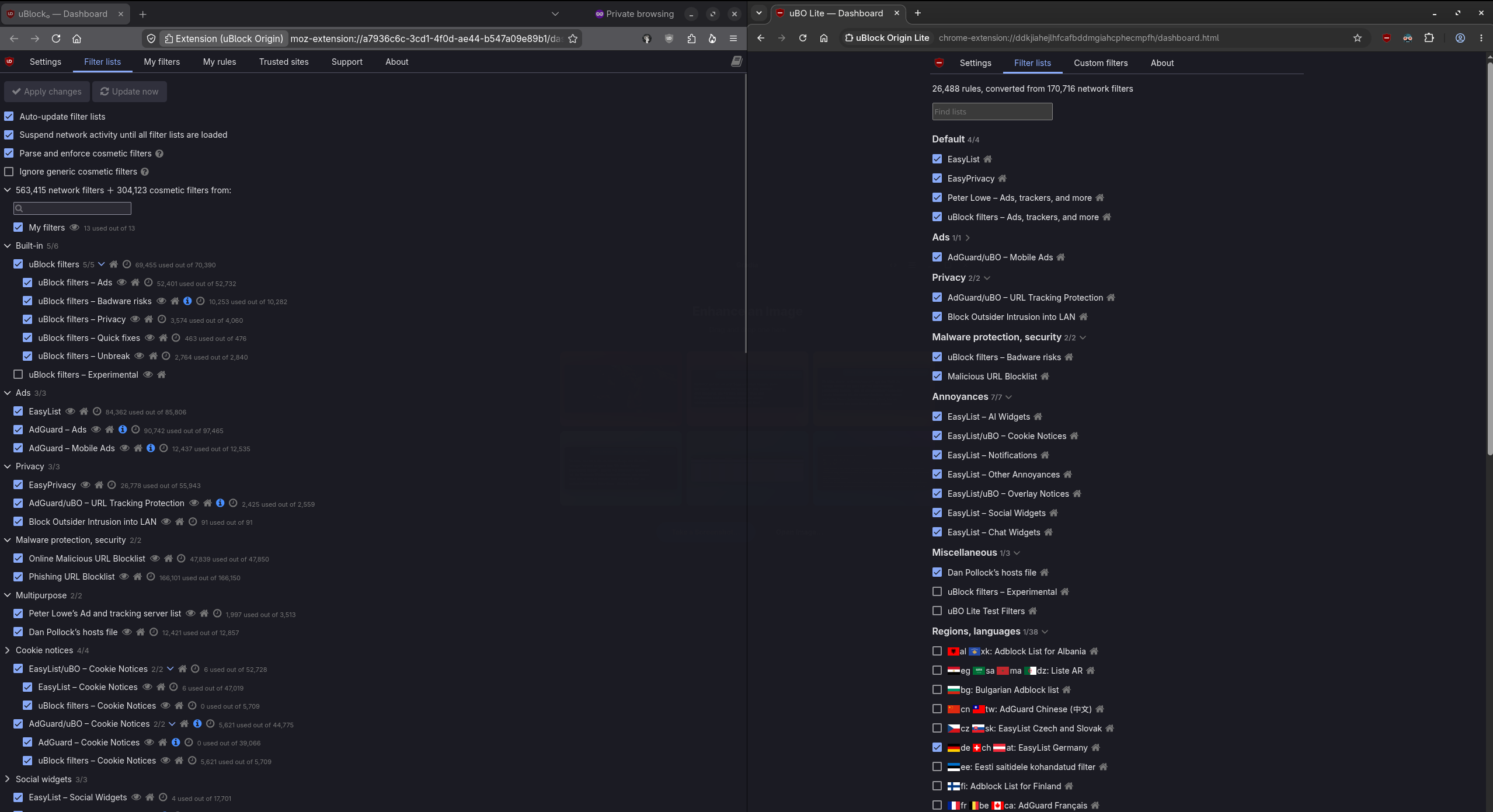Click info icon on AdGuard – Ads row
The width and height of the screenshot is (1493, 812).
click(x=123, y=430)
